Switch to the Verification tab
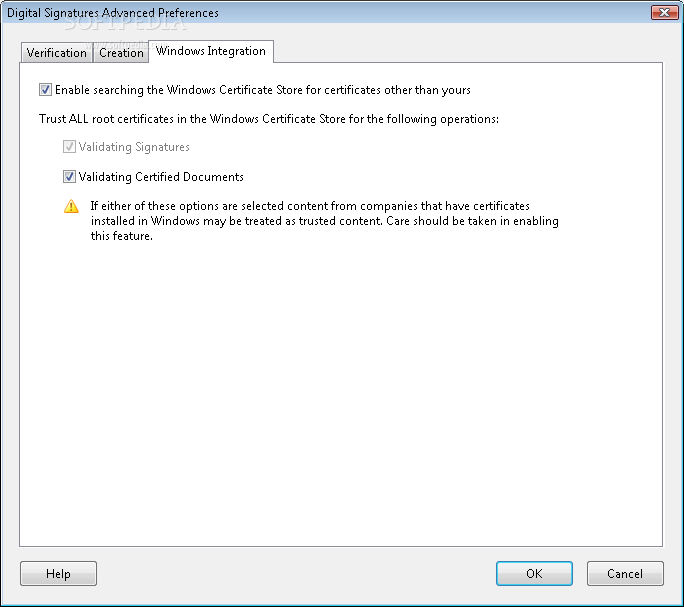This screenshot has width=684, height=607. pos(57,53)
